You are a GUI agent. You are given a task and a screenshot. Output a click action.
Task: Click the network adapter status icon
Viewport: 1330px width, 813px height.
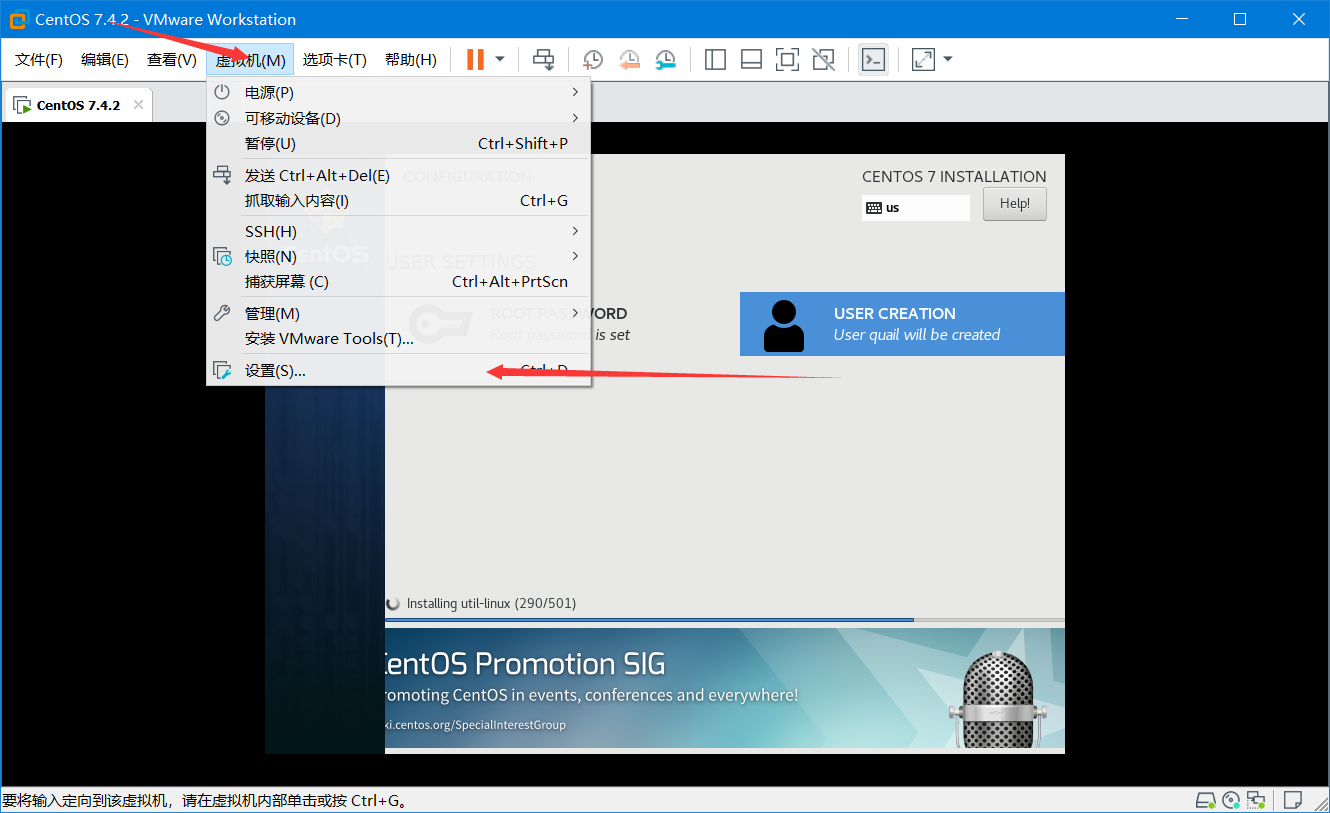(x=1256, y=800)
